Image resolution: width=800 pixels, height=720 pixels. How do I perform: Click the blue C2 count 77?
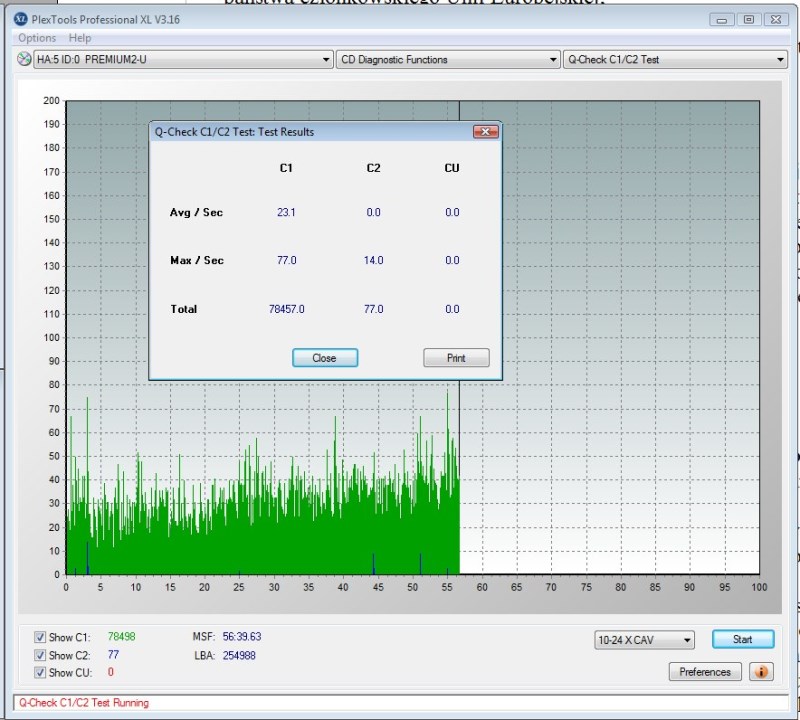point(113,654)
